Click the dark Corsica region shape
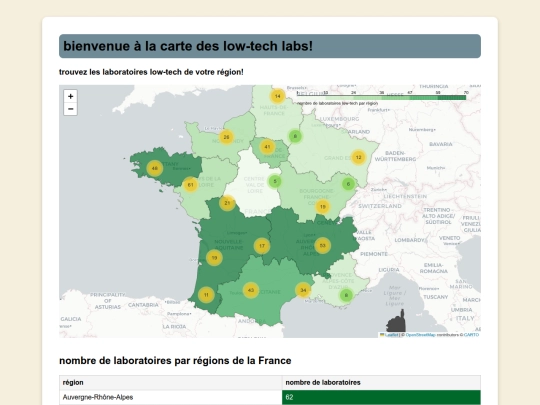Viewport: 540px width, 405px height. [x=396, y=322]
